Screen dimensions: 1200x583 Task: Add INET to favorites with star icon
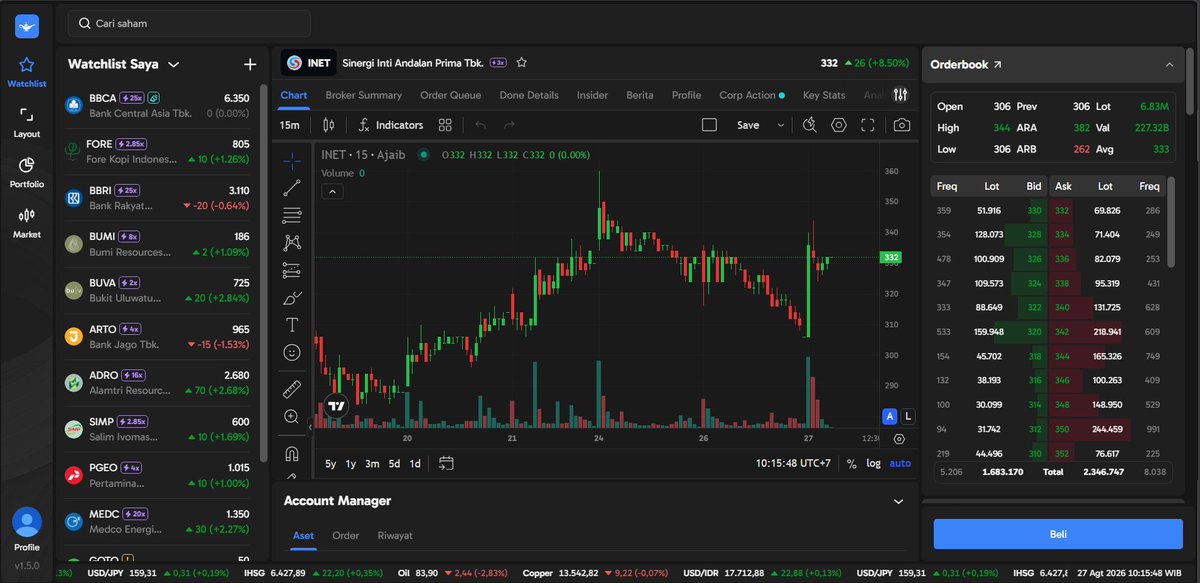(521, 62)
